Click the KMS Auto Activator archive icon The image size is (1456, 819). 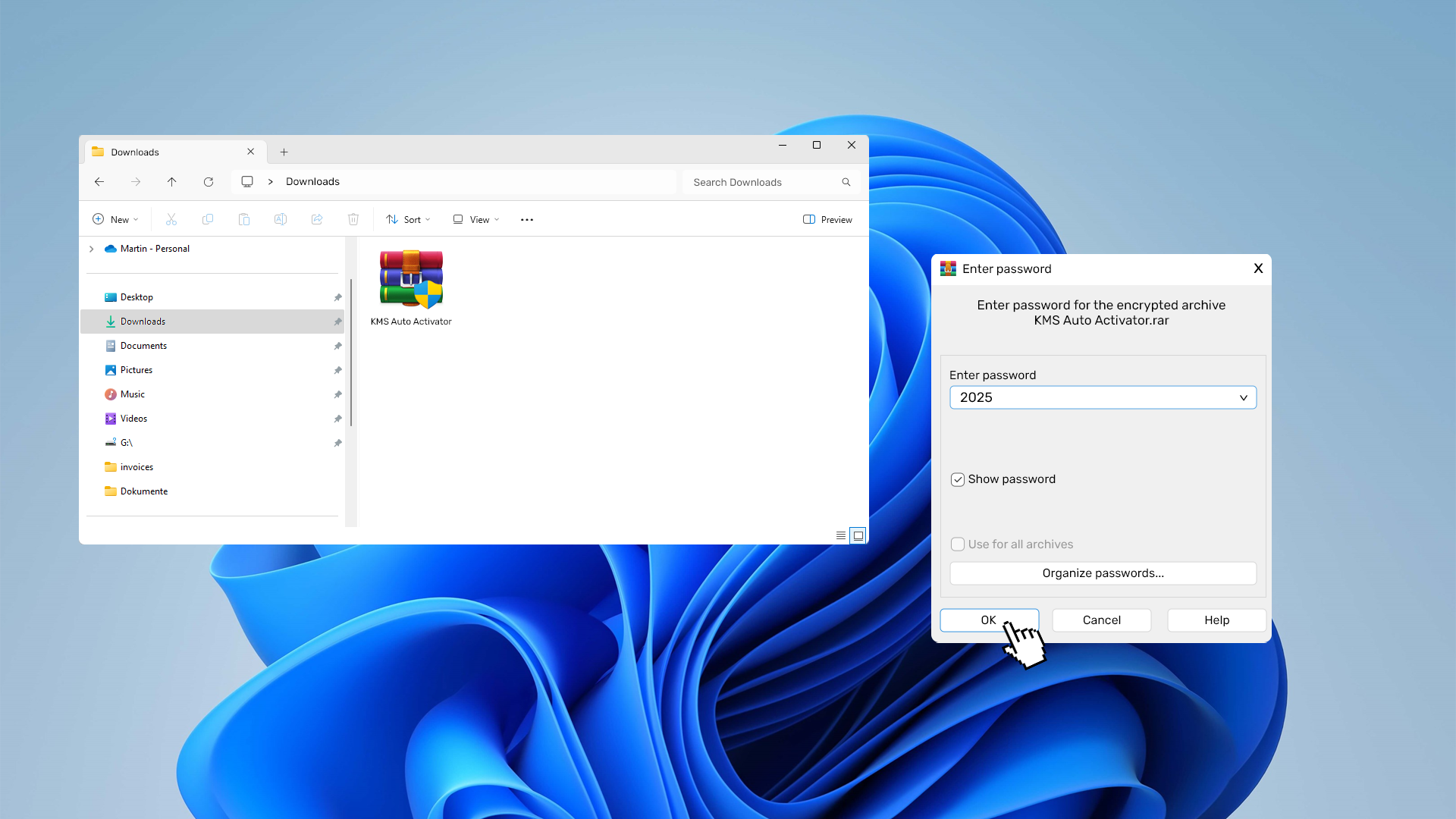(x=411, y=279)
